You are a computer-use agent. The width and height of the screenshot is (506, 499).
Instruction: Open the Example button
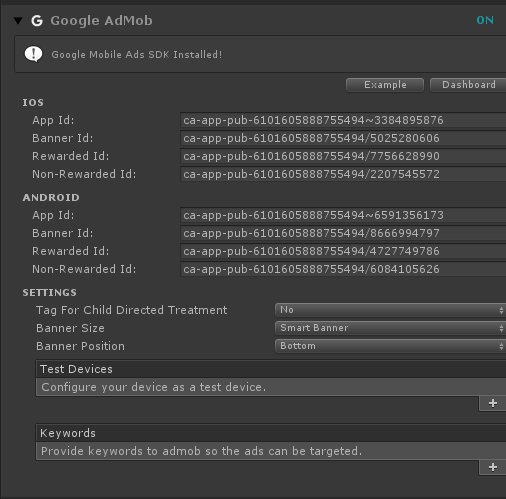(x=385, y=85)
